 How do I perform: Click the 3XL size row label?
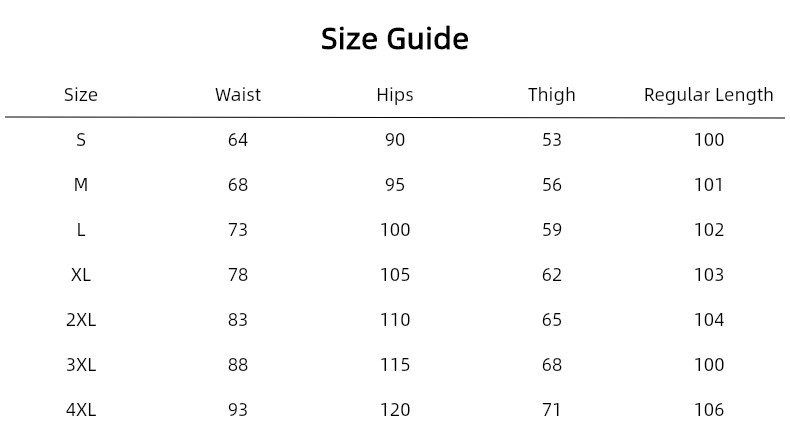point(81,365)
